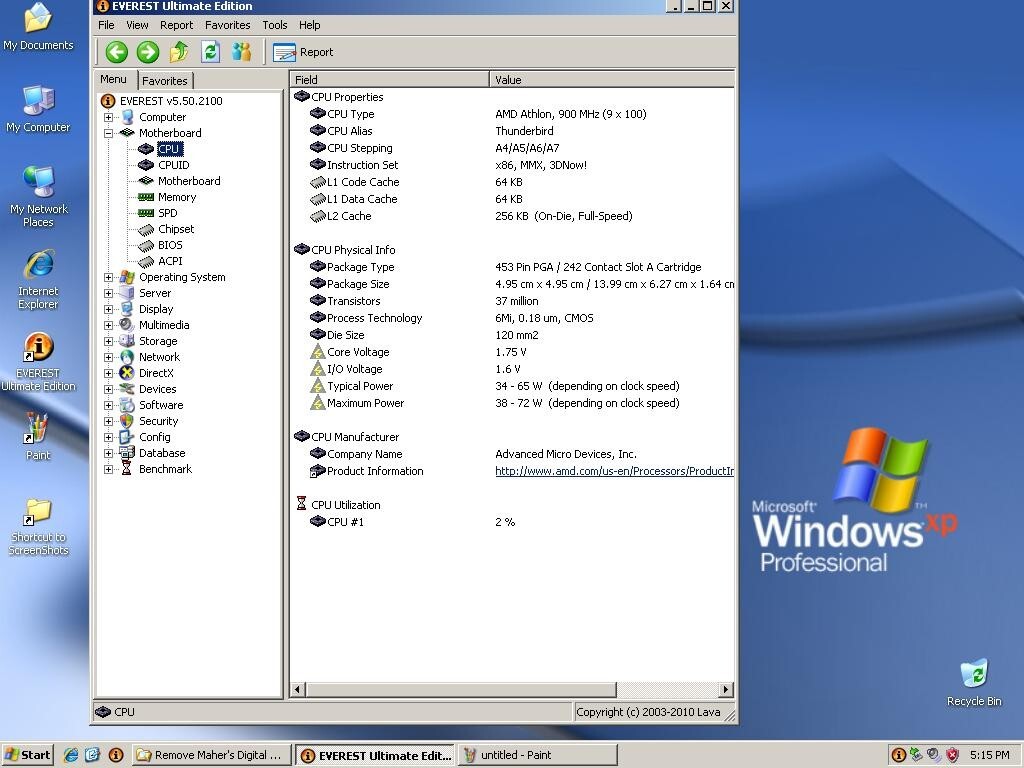Open the Windows Start menu

(27, 755)
